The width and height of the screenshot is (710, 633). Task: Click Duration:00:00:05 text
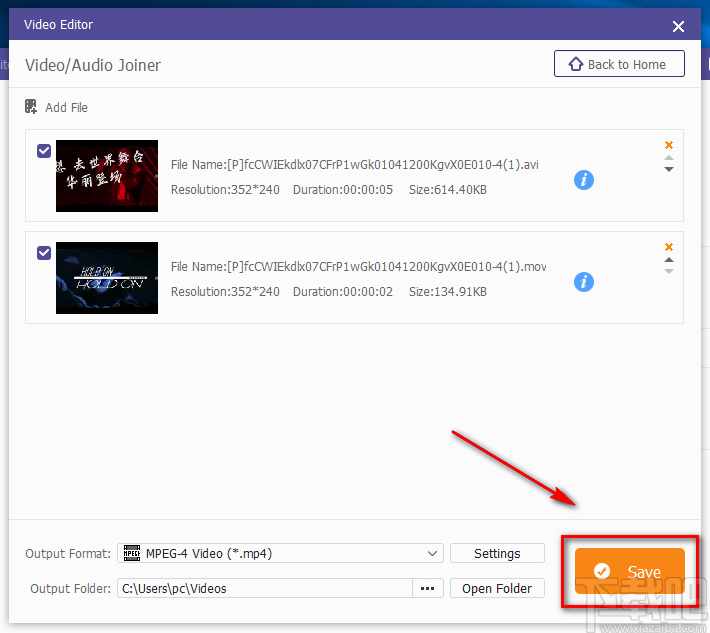click(x=343, y=189)
